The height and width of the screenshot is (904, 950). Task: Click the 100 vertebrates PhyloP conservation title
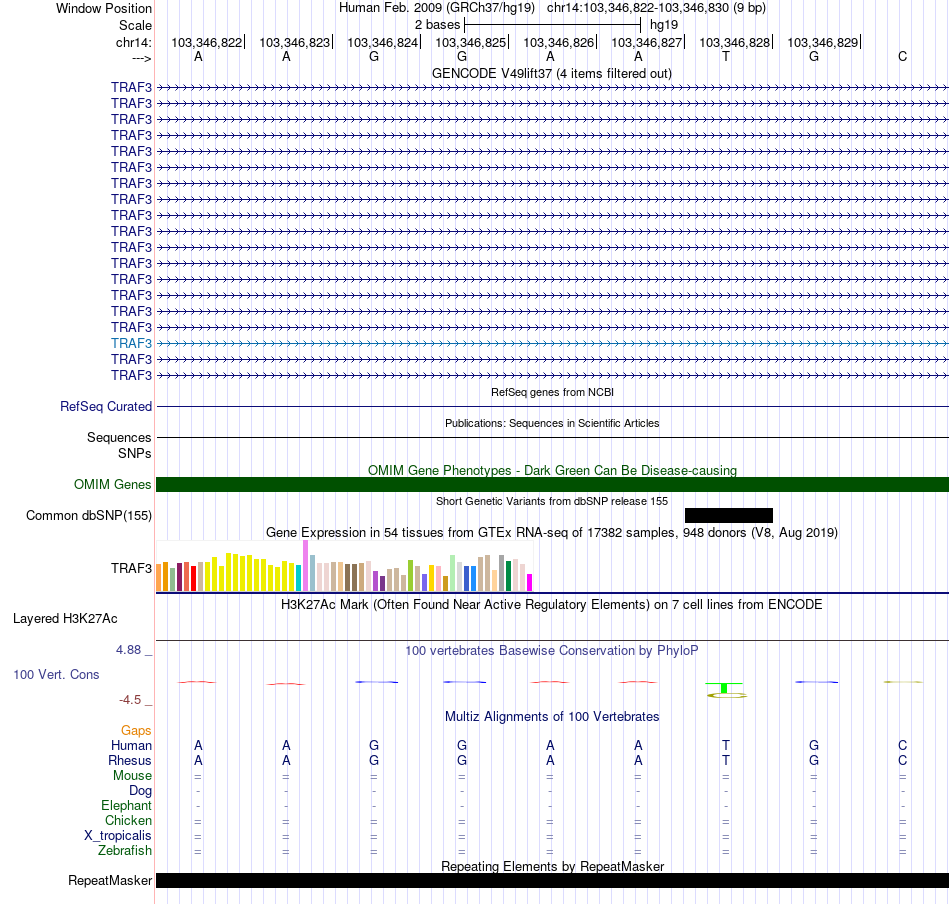(551, 651)
